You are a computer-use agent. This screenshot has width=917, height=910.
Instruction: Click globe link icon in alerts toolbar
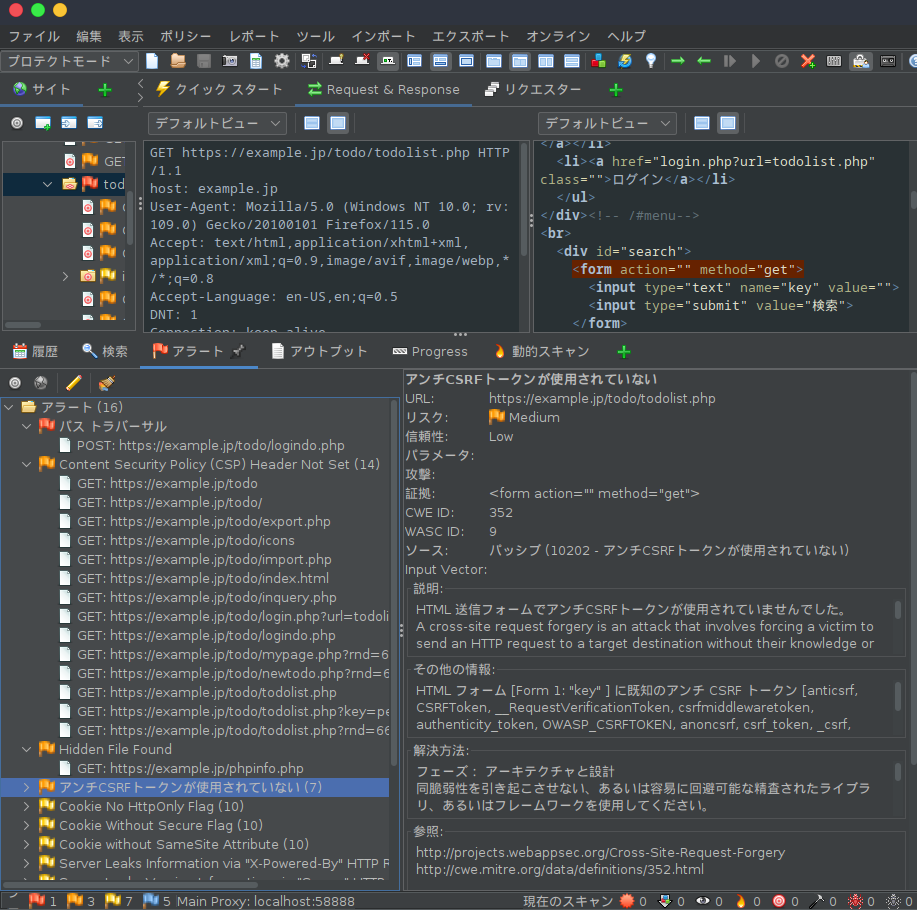coord(41,383)
